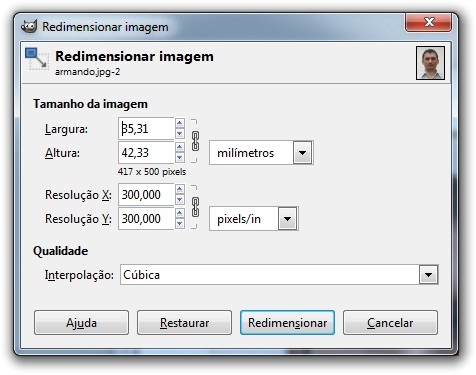The height and width of the screenshot is (375, 476).
Task: Confirm with the Redimensionar button
Action: point(287,323)
